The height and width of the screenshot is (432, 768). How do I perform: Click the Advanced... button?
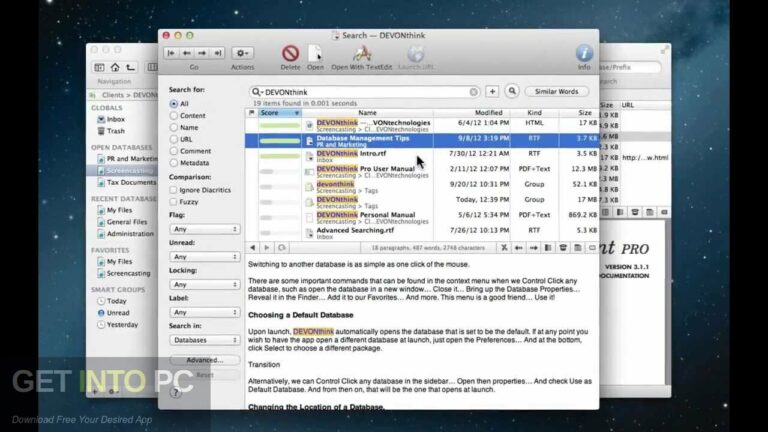click(204, 360)
